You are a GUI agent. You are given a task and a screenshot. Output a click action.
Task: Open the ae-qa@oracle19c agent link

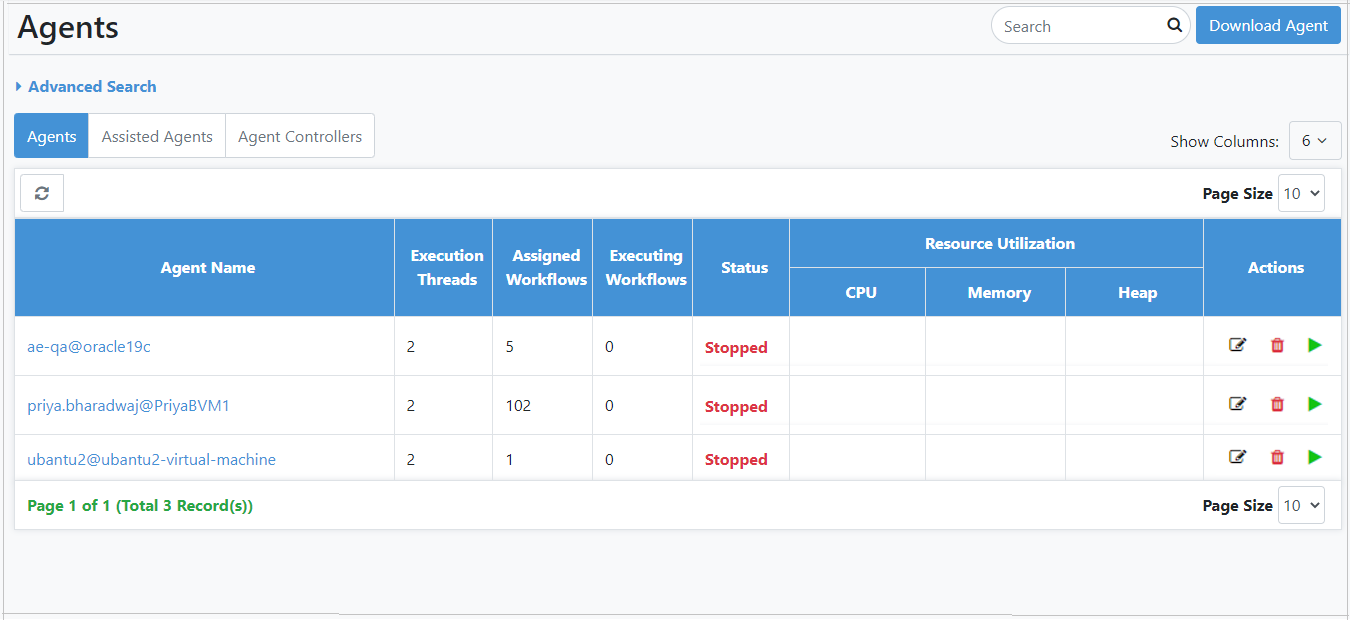(x=89, y=347)
